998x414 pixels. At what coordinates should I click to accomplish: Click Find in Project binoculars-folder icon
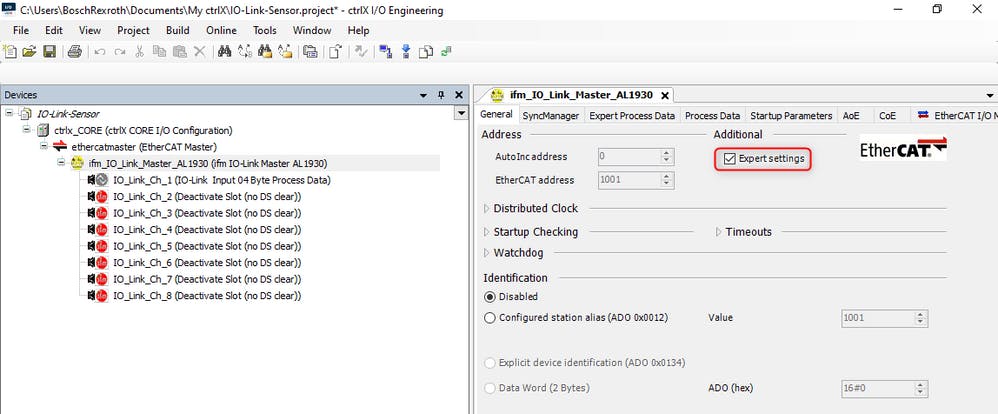click(265, 52)
